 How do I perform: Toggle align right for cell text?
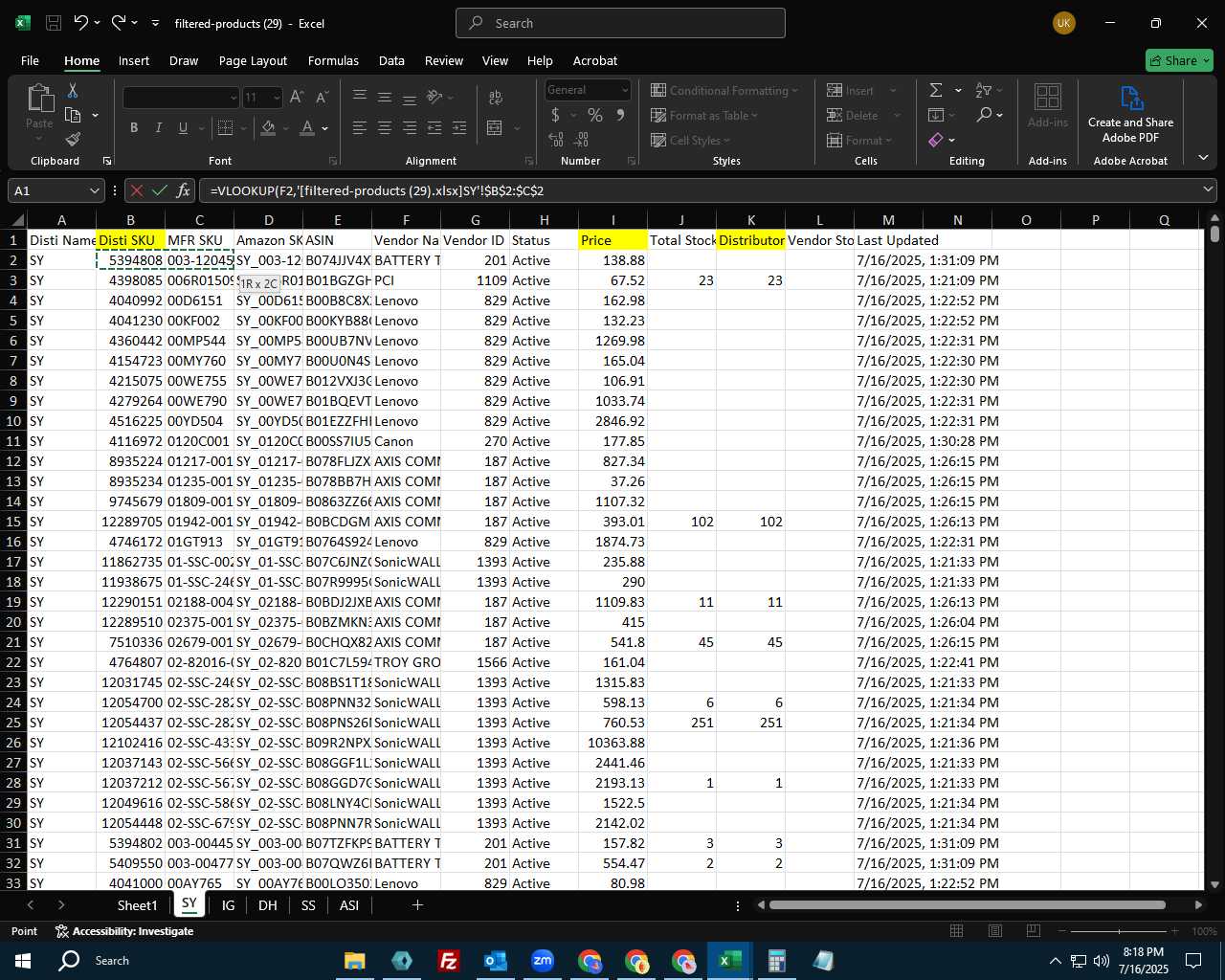pyautogui.click(x=410, y=127)
